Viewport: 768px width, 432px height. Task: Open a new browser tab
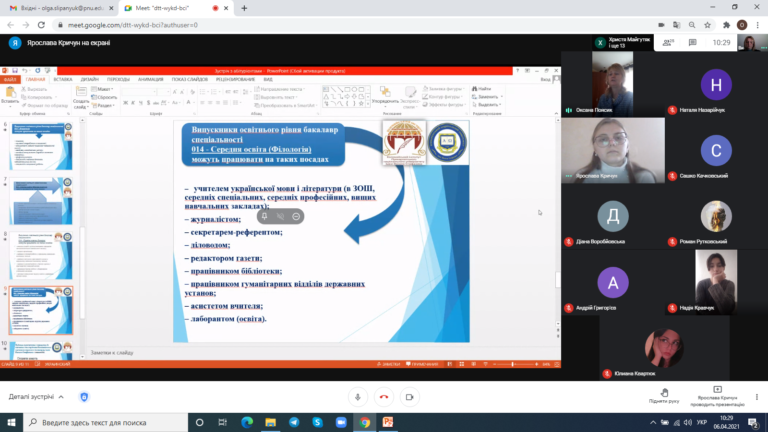[x=244, y=8]
